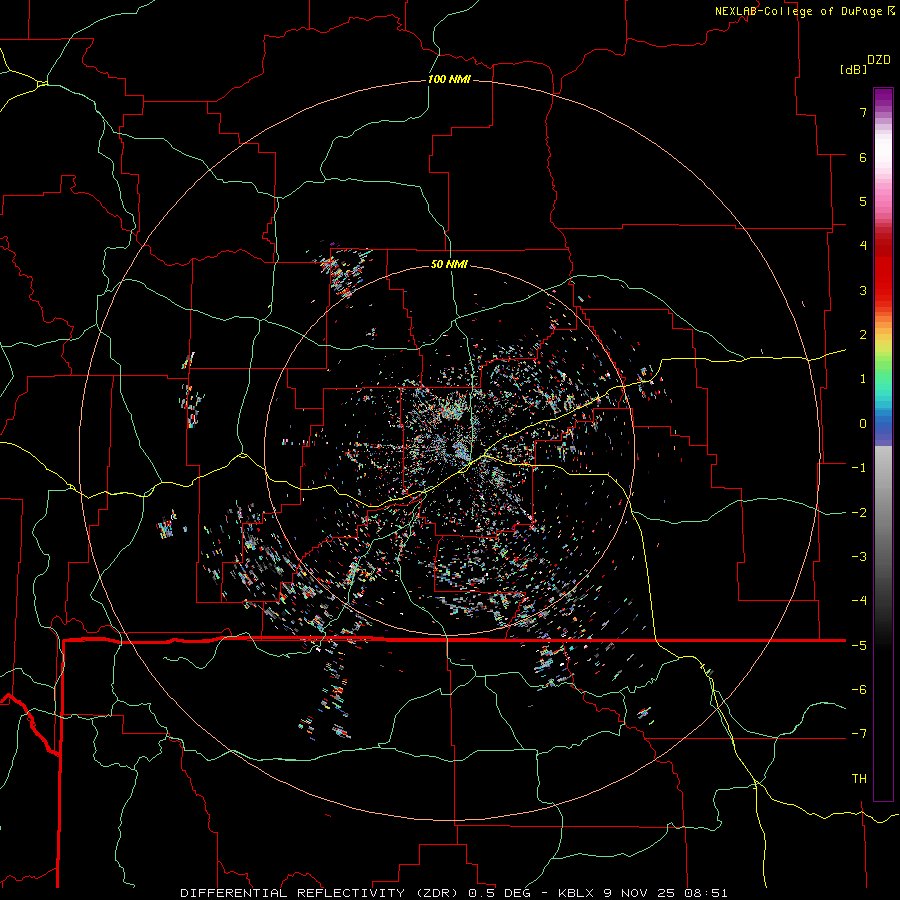Click the "-2" value on the dB scale

point(859,513)
